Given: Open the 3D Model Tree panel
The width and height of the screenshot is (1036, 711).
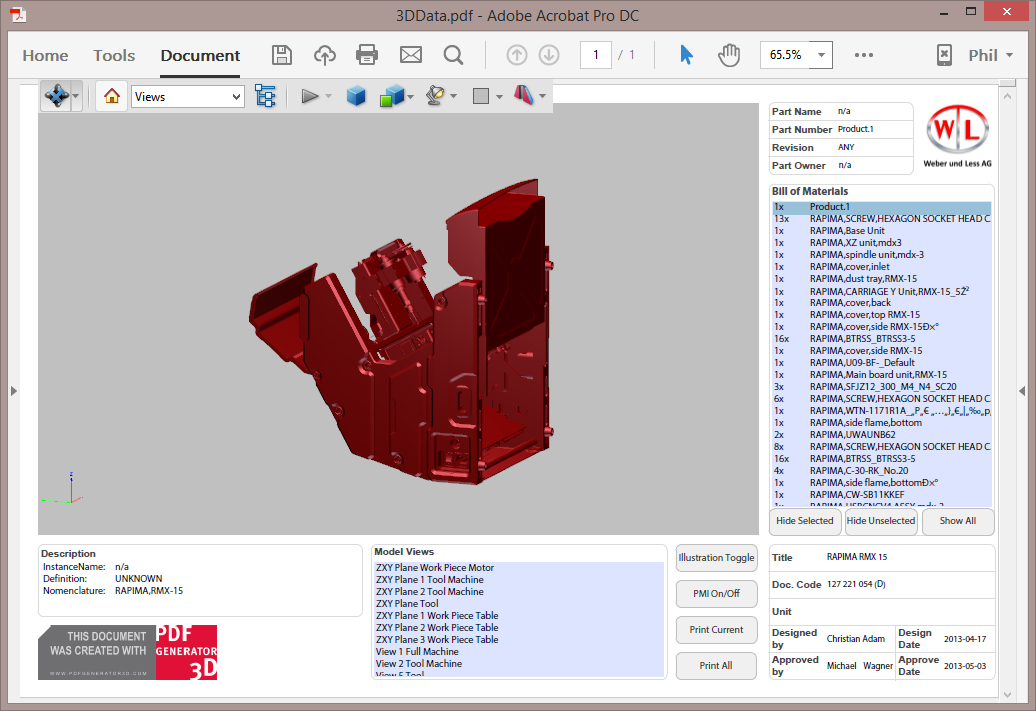Looking at the screenshot, I should pos(265,96).
